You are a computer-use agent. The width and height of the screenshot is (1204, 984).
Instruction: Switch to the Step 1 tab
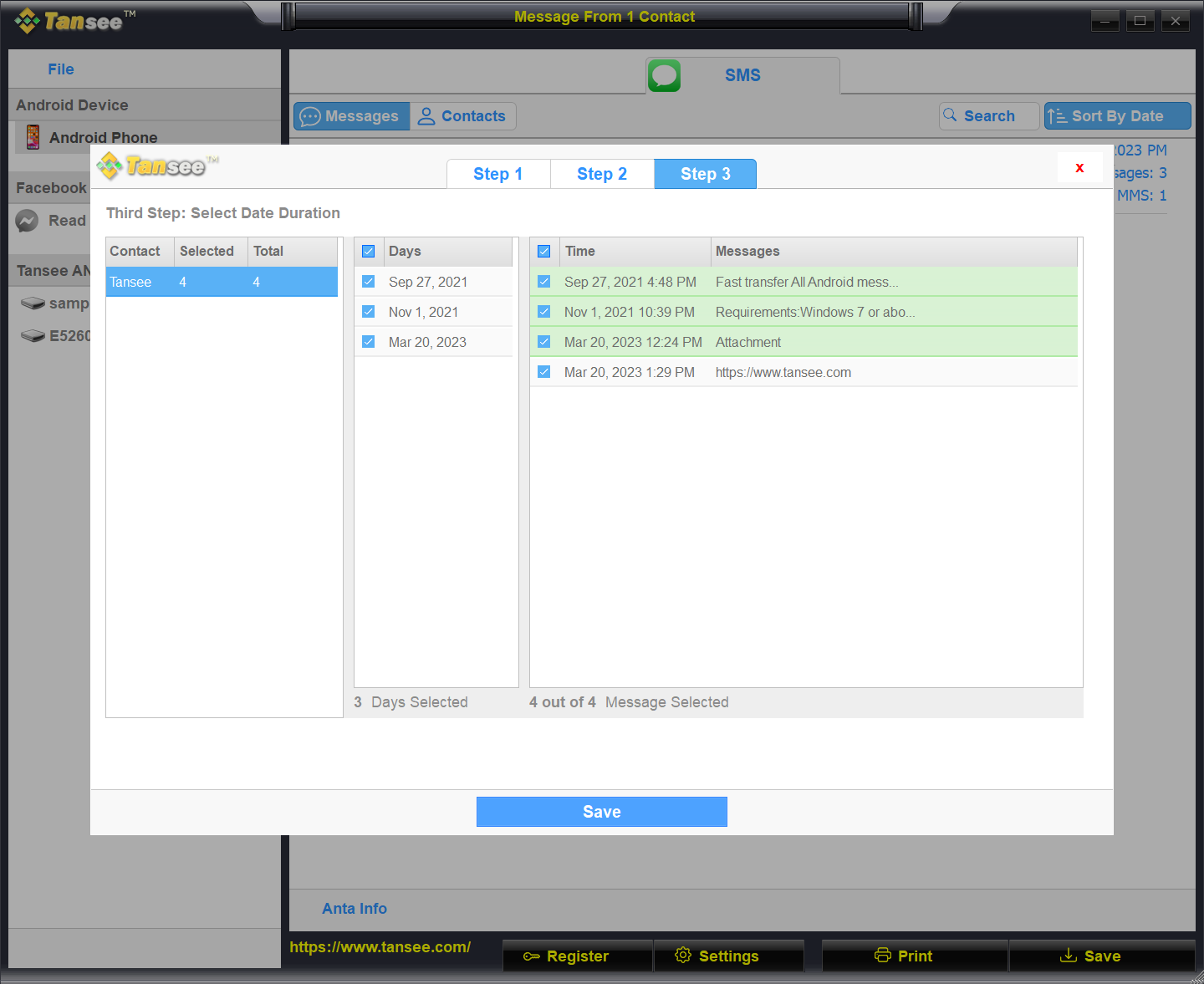click(498, 174)
